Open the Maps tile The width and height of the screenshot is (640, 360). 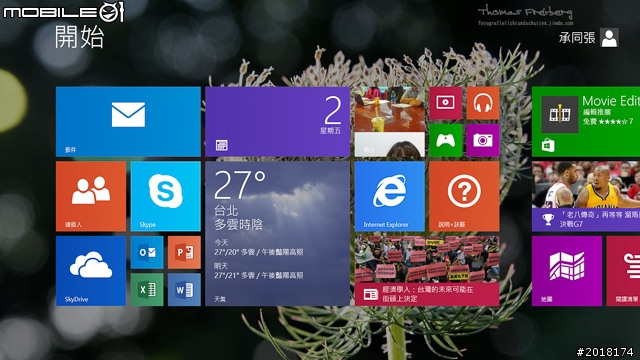tap(567, 271)
